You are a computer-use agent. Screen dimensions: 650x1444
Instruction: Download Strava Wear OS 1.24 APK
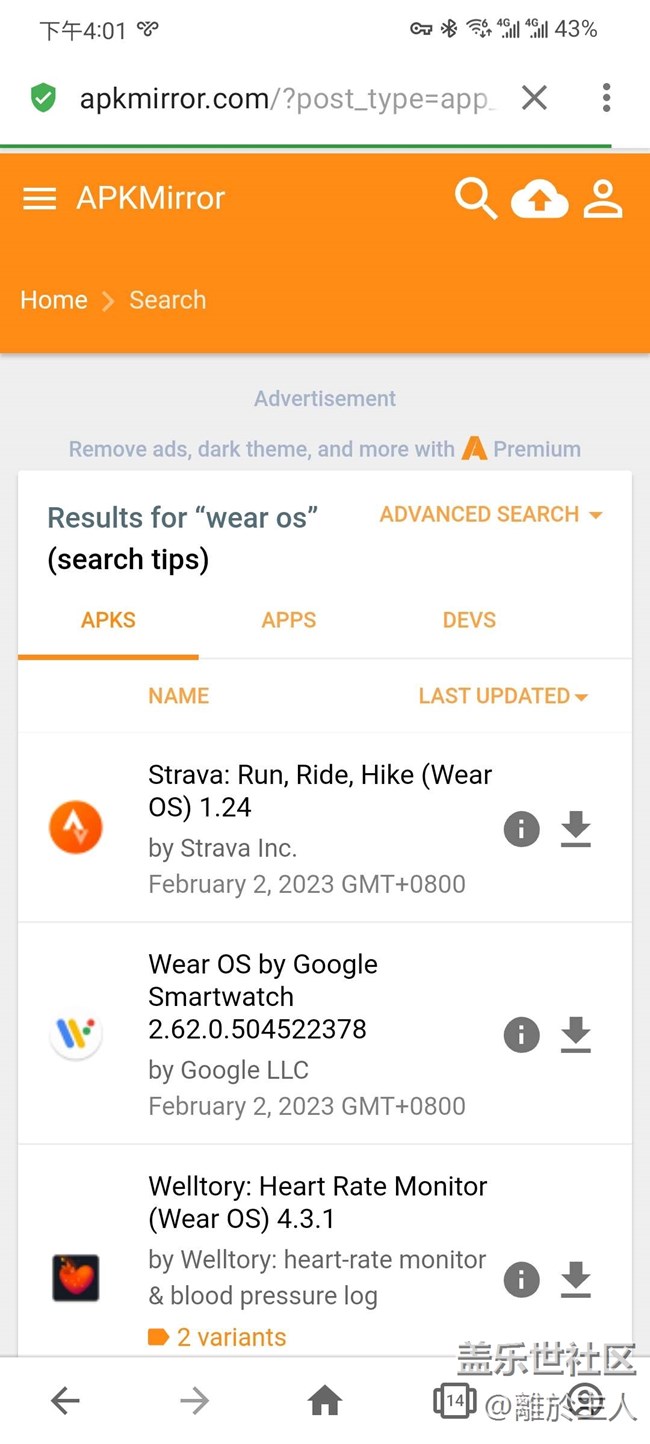[x=576, y=829]
